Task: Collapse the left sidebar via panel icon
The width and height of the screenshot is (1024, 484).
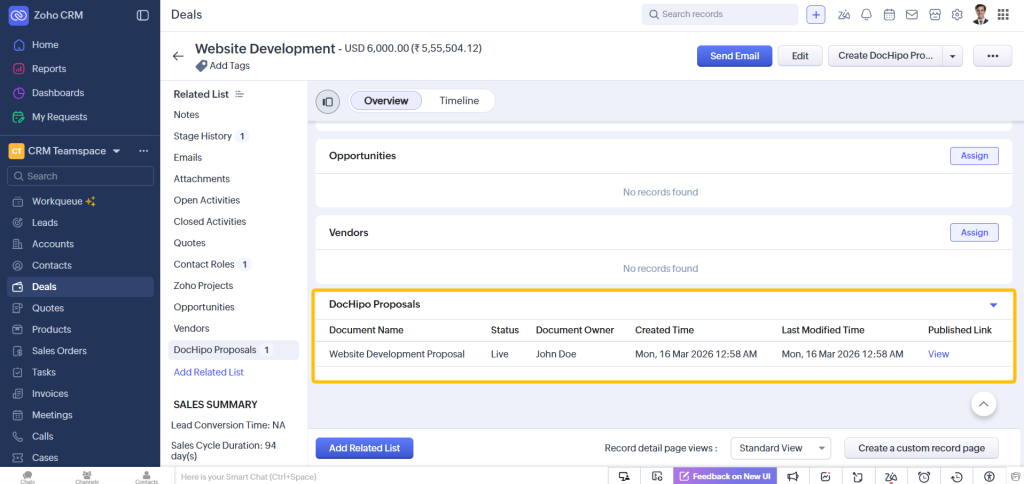Action: tap(143, 15)
